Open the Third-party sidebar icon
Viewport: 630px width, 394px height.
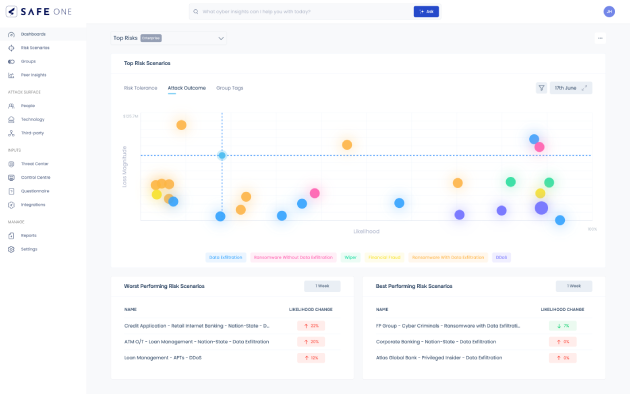(x=11, y=133)
